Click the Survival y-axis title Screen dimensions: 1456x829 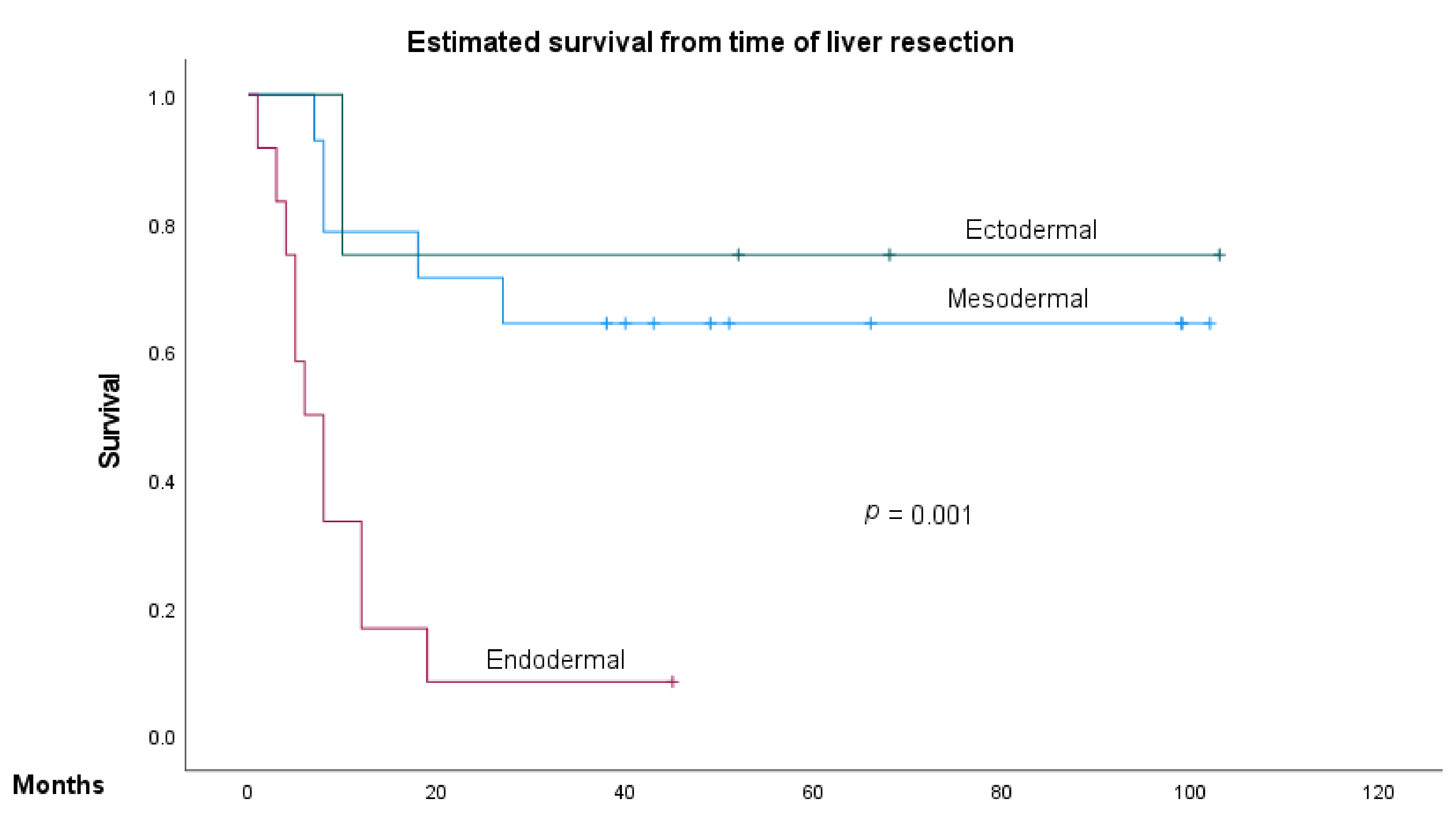109,421
